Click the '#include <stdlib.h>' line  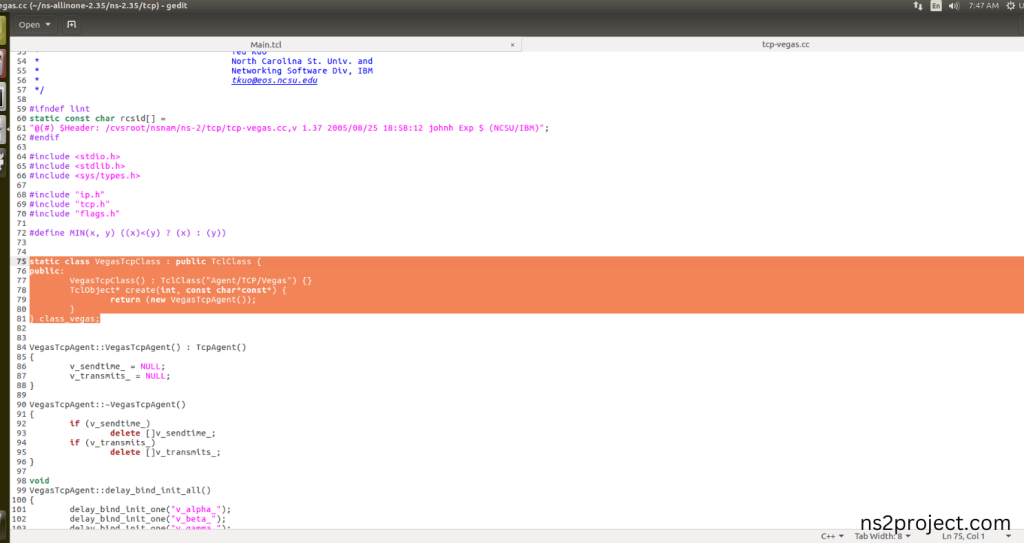pyautogui.click(x=77, y=167)
